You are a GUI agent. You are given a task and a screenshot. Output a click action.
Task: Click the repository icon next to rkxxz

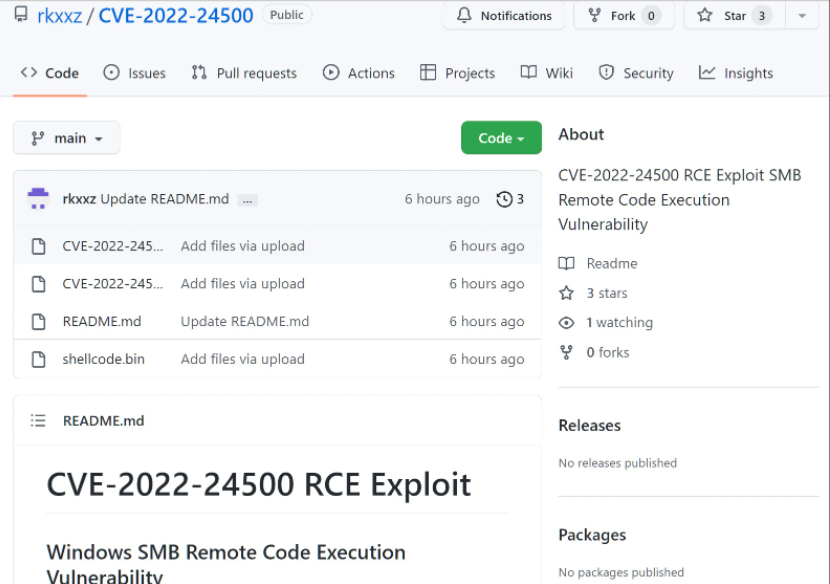21,14
